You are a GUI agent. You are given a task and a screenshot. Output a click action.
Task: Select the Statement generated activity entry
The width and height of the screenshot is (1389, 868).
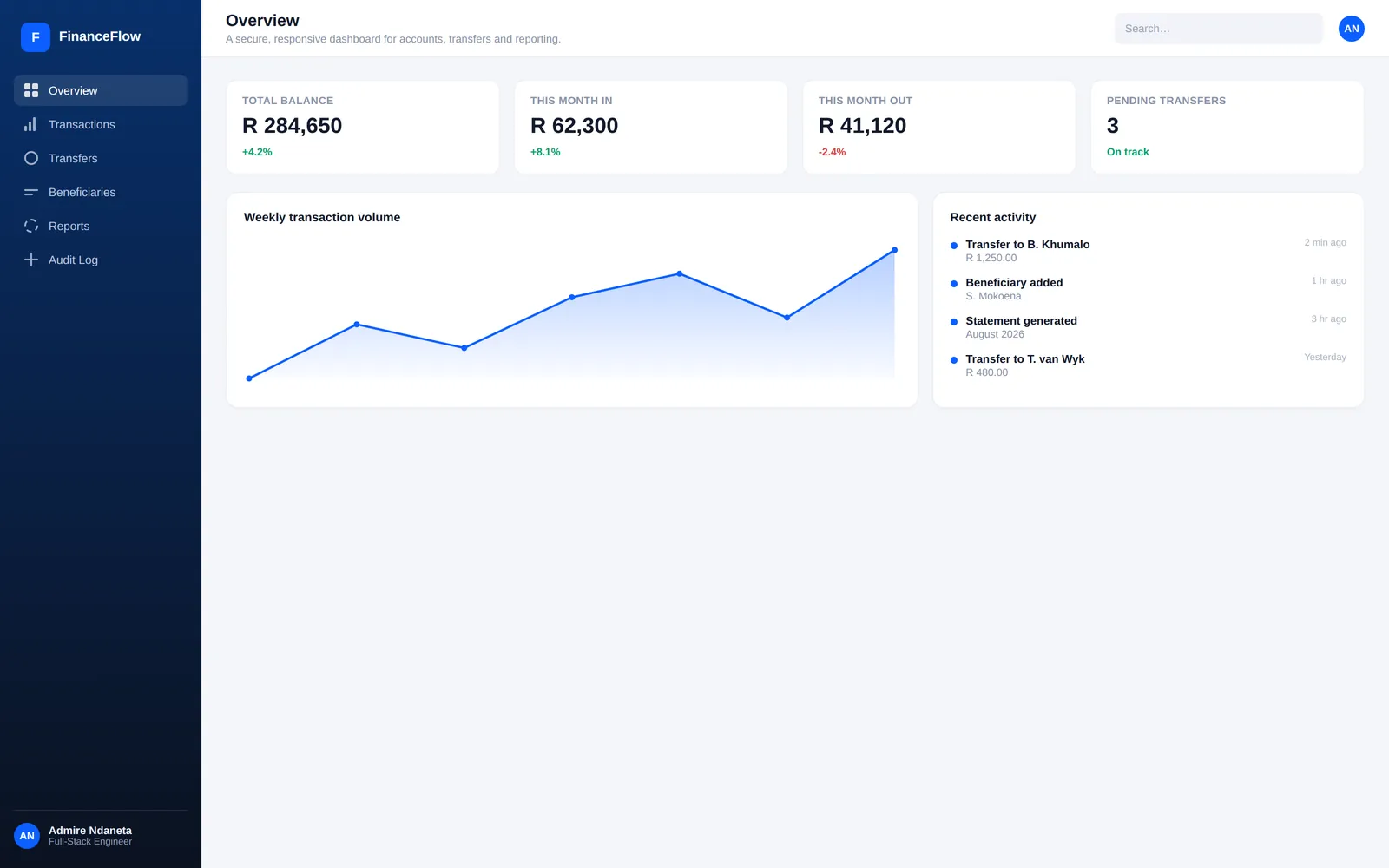click(1149, 327)
